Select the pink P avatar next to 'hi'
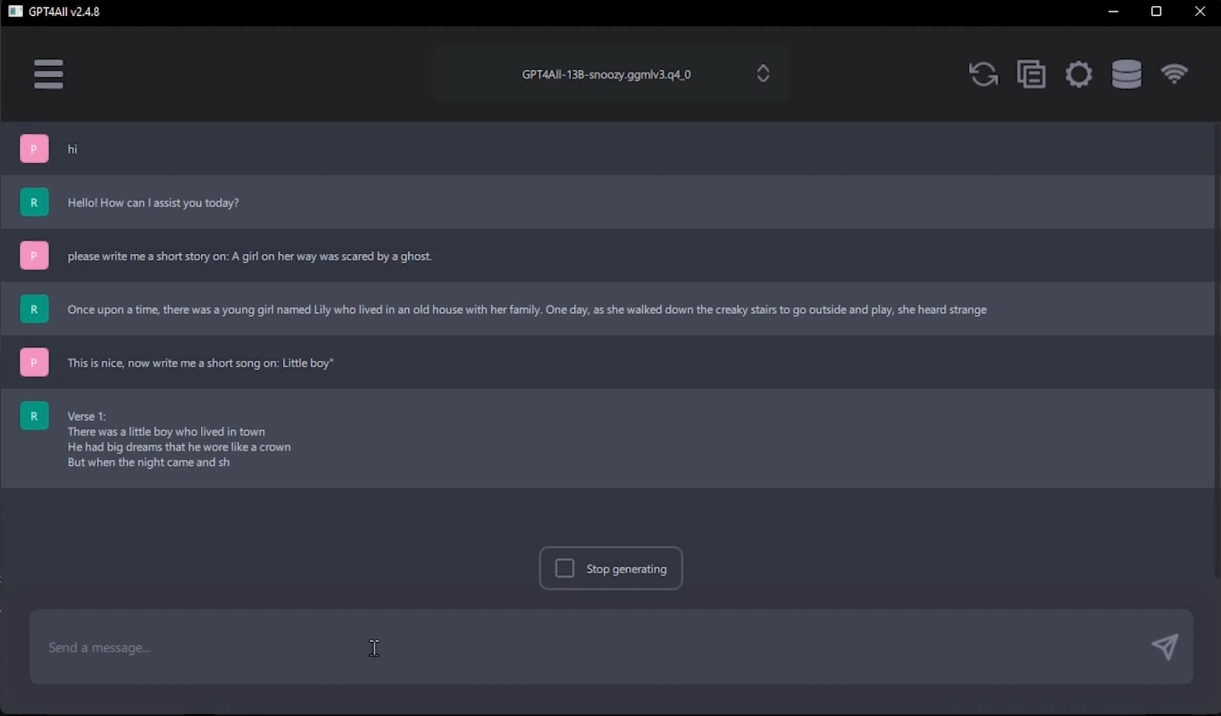Image resolution: width=1221 pixels, height=716 pixels. (x=34, y=148)
